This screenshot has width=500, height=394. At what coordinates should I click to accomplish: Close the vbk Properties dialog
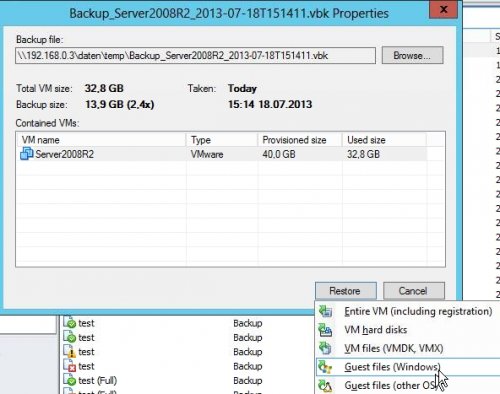444,10
